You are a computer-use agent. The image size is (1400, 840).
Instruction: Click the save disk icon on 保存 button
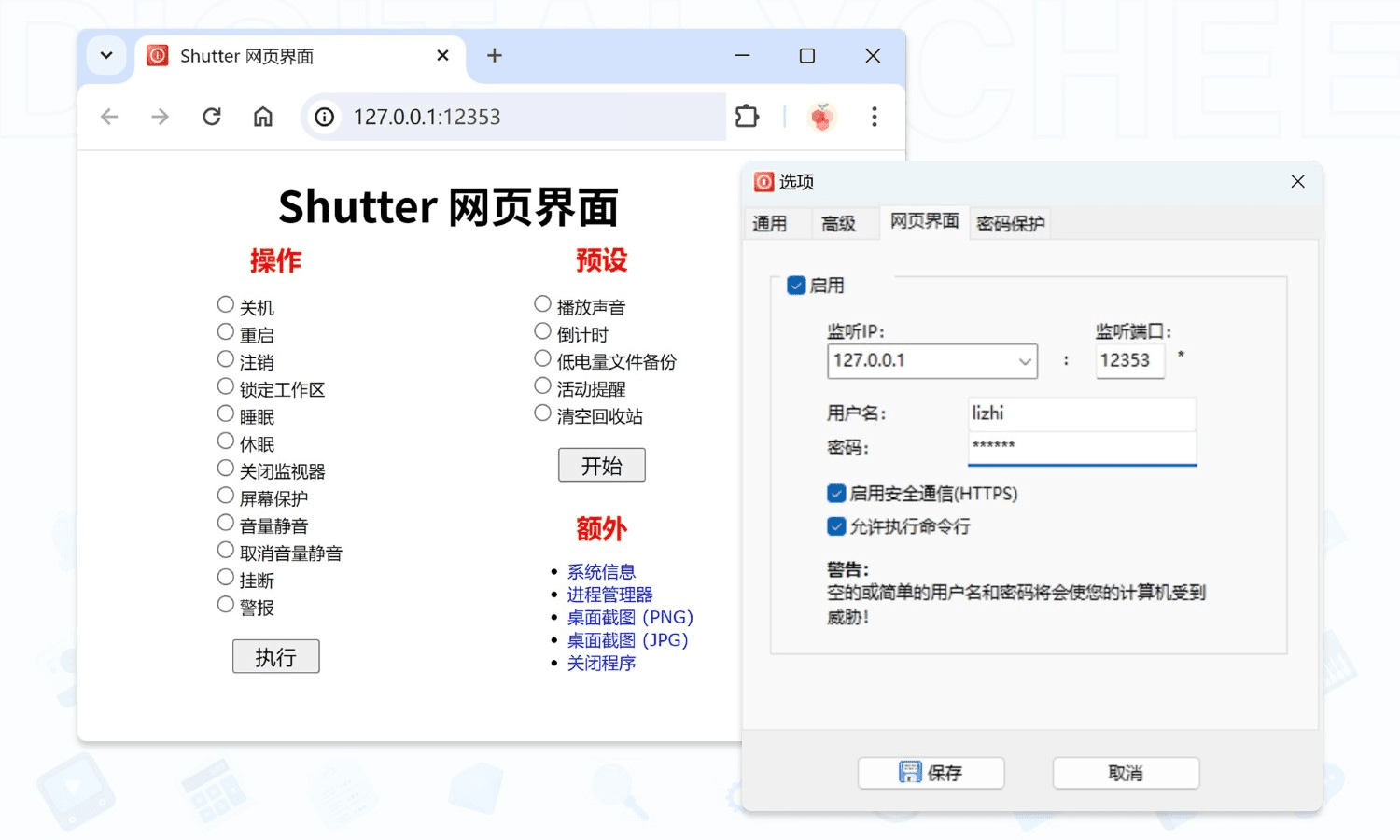909,772
